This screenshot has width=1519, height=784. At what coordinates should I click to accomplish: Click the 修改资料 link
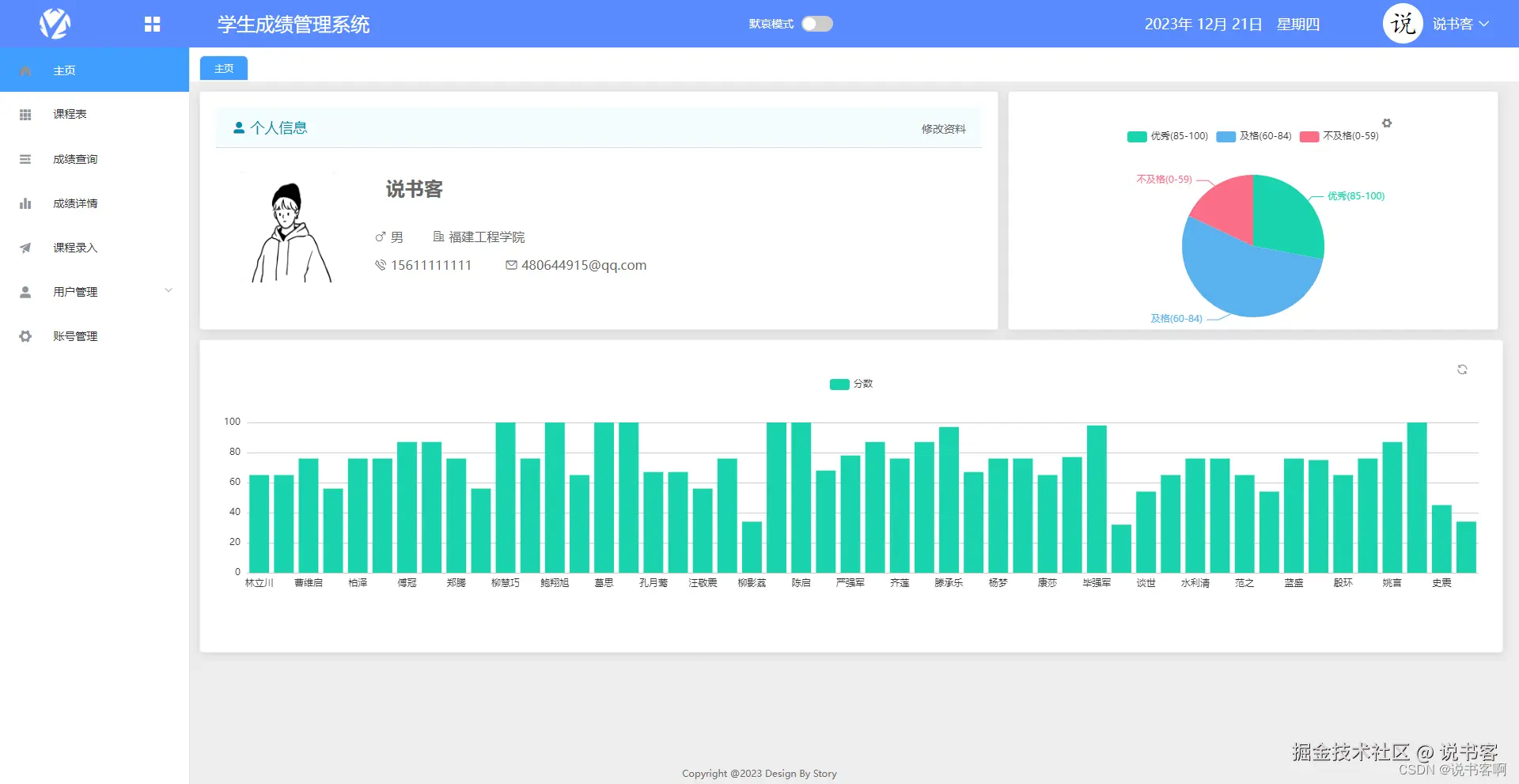[943, 129]
